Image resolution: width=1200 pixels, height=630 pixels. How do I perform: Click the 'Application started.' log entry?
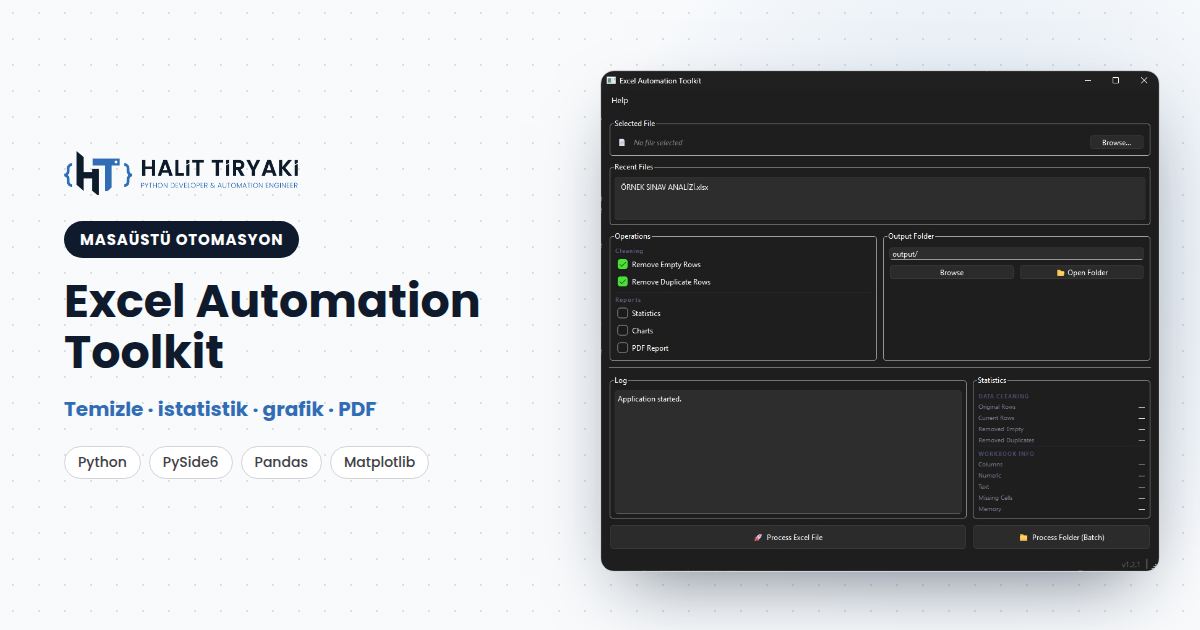pyautogui.click(x=650, y=399)
